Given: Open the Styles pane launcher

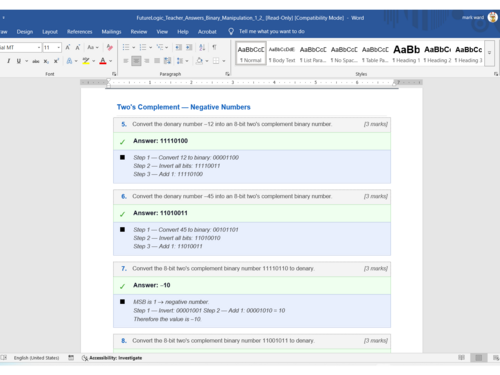Looking at the screenshot, I should [x=496, y=74].
